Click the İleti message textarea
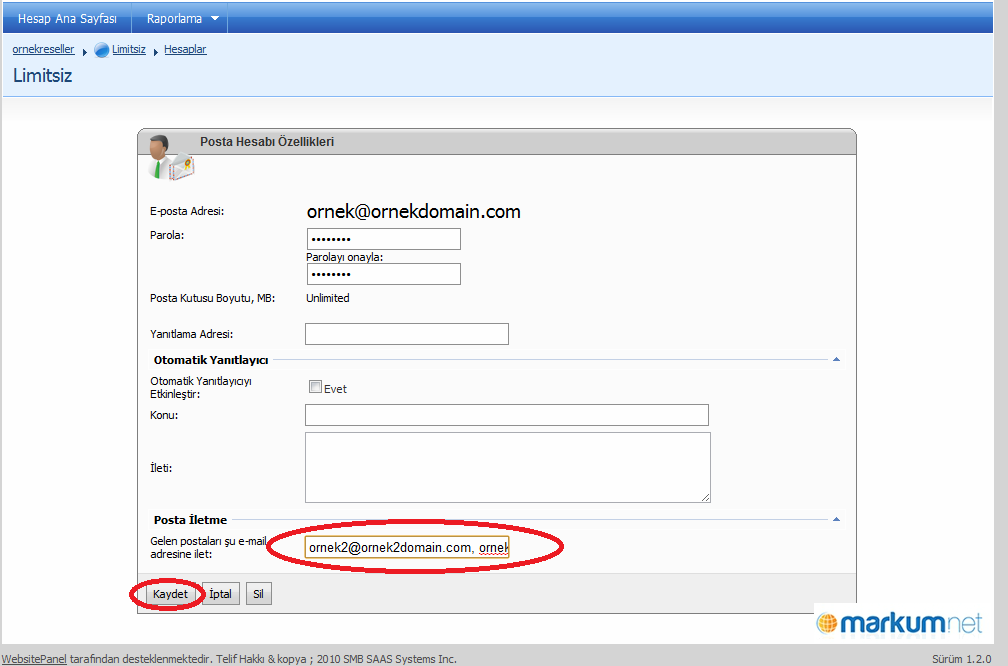 [x=508, y=467]
